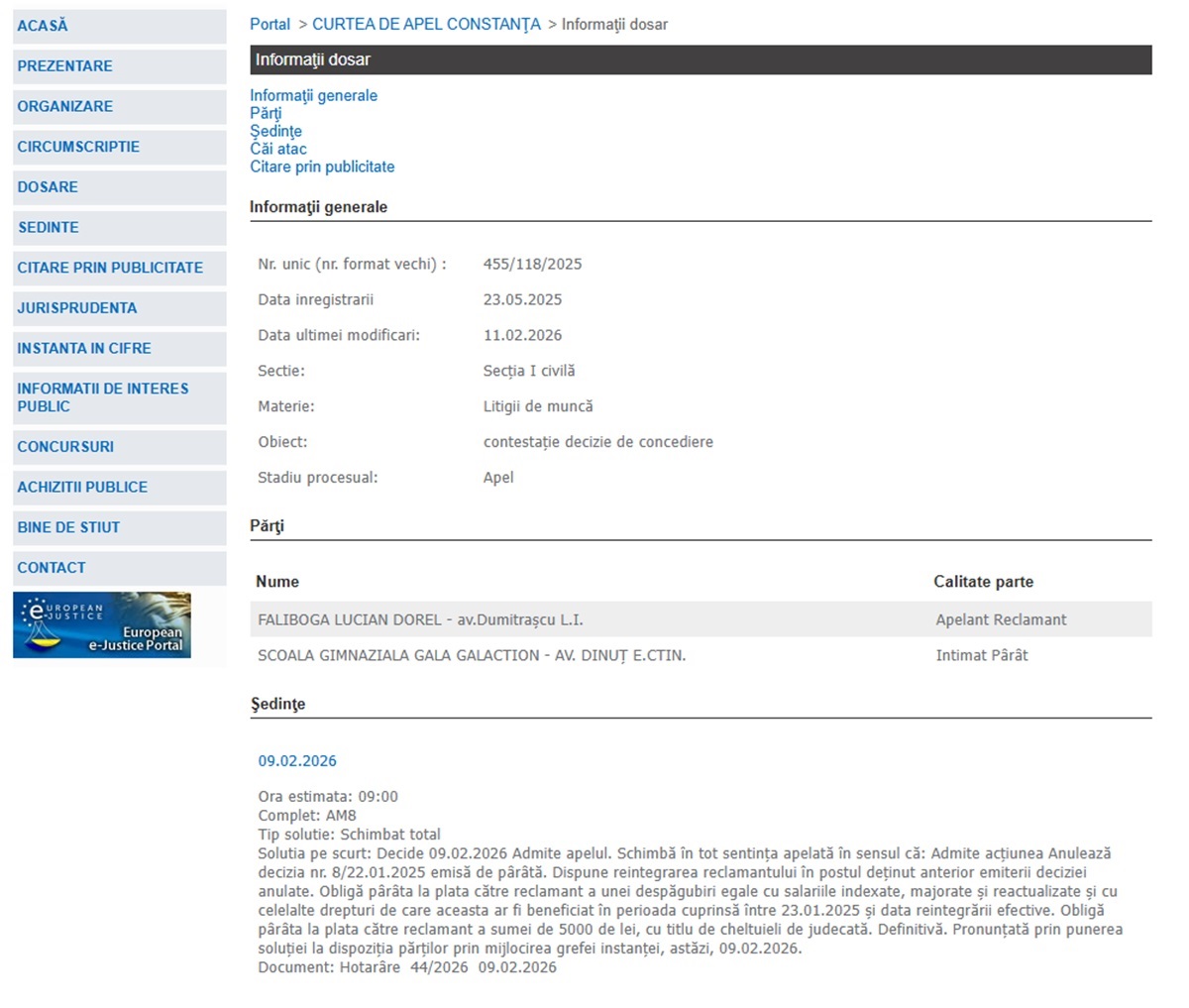Click the Informații dosar breadcrumb text
Screen dimensions: 1189x1008
point(614,25)
